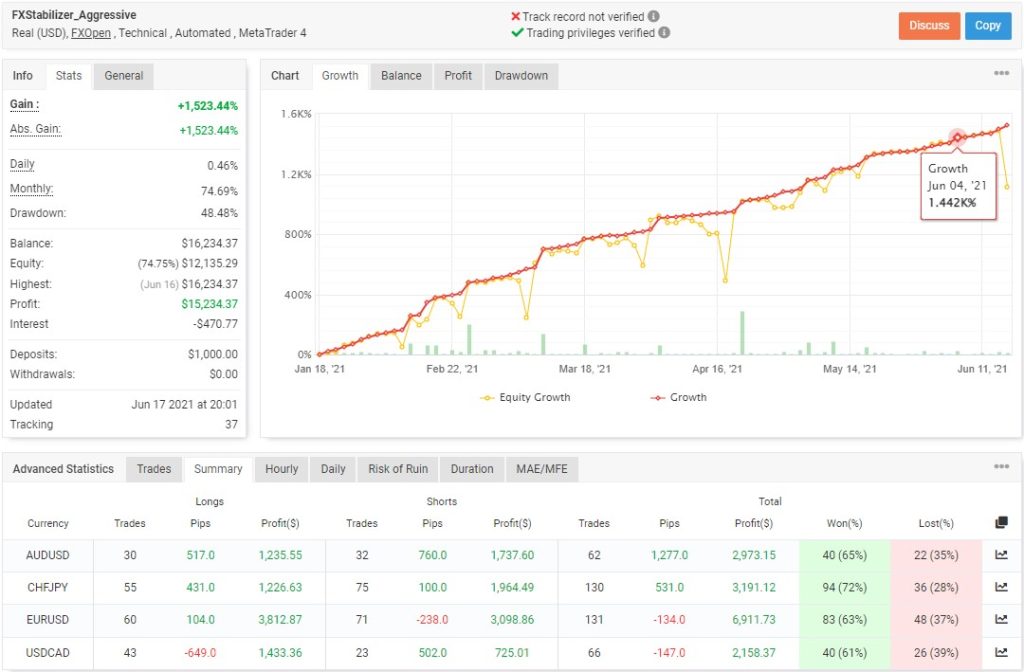Click the 3,191.12 total profit value
1024x672 pixels.
coord(754,587)
